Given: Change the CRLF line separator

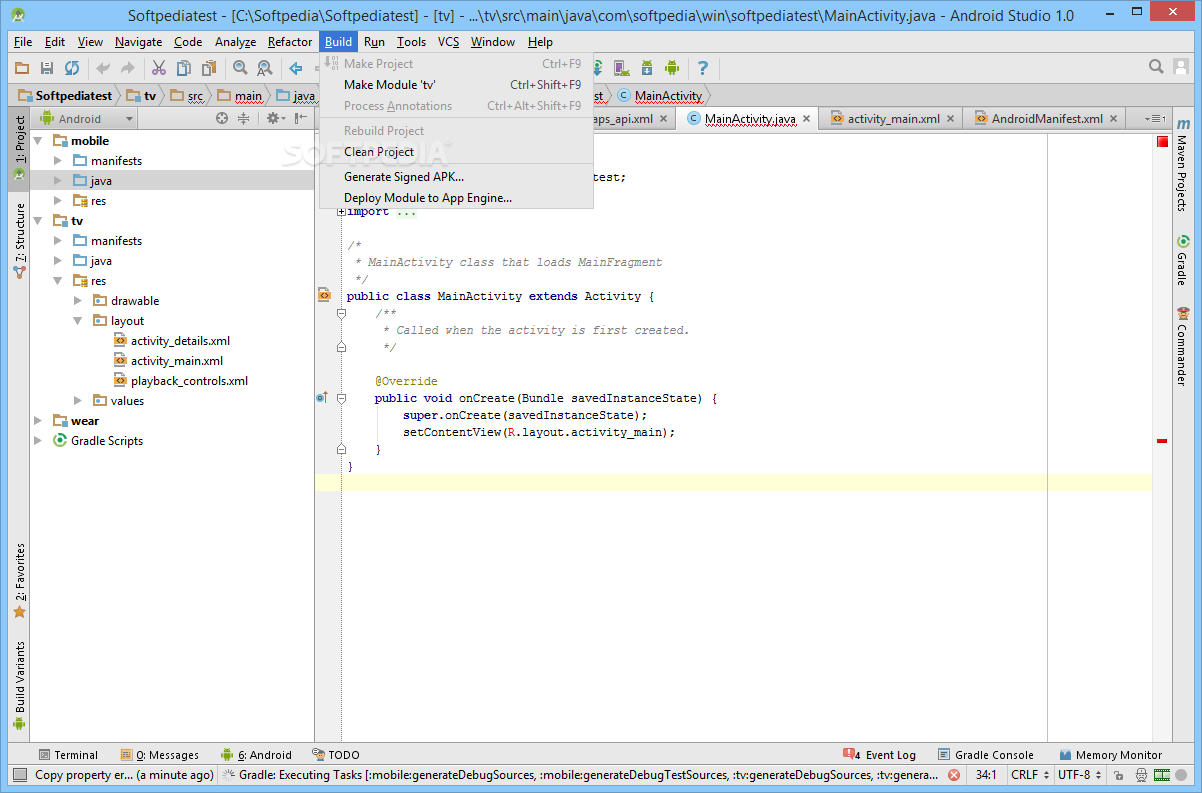Looking at the screenshot, I should pyautogui.click(x=1029, y=775).
